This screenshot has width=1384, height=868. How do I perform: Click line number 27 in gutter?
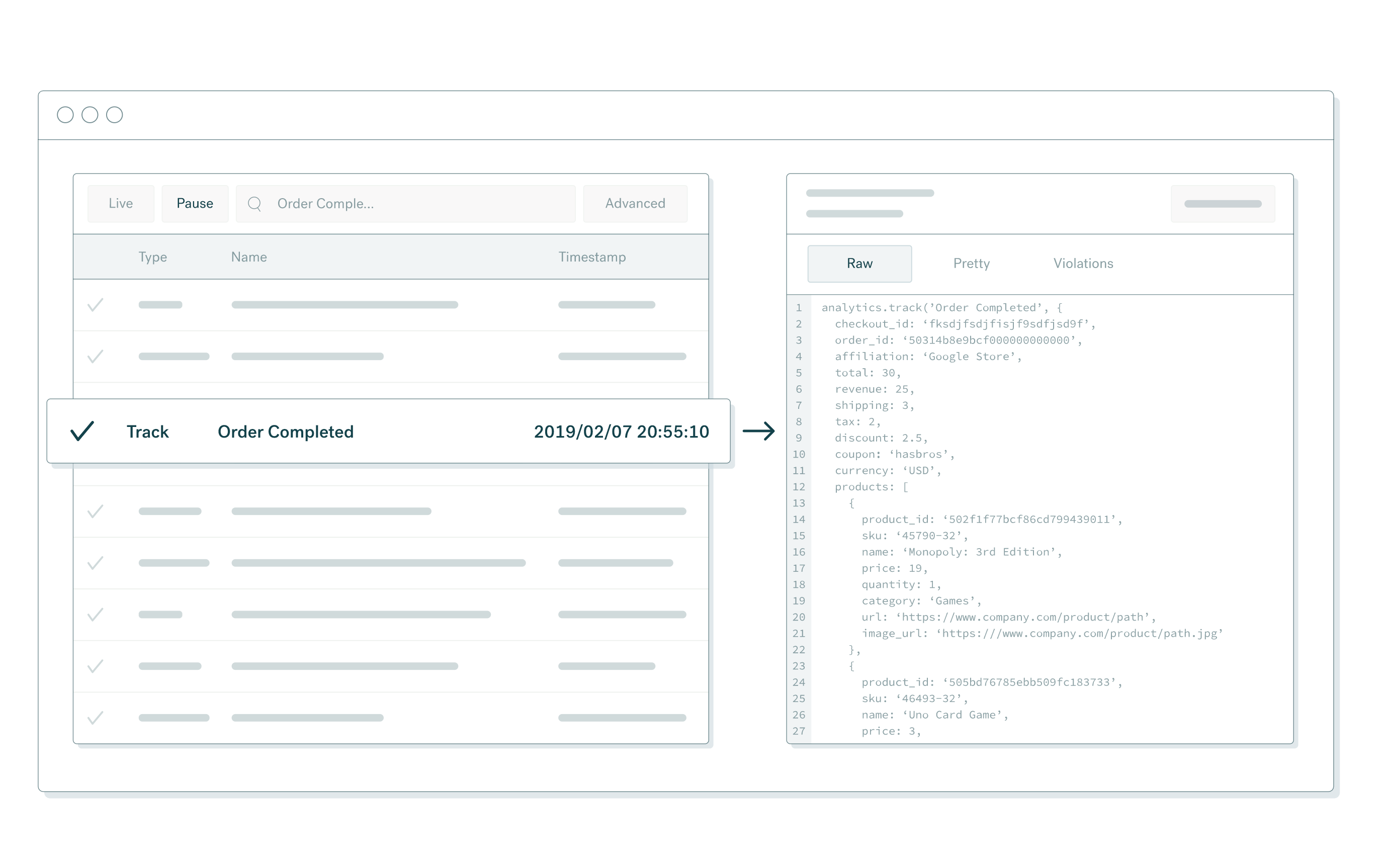pyautogui.click(x=799, y=731)
